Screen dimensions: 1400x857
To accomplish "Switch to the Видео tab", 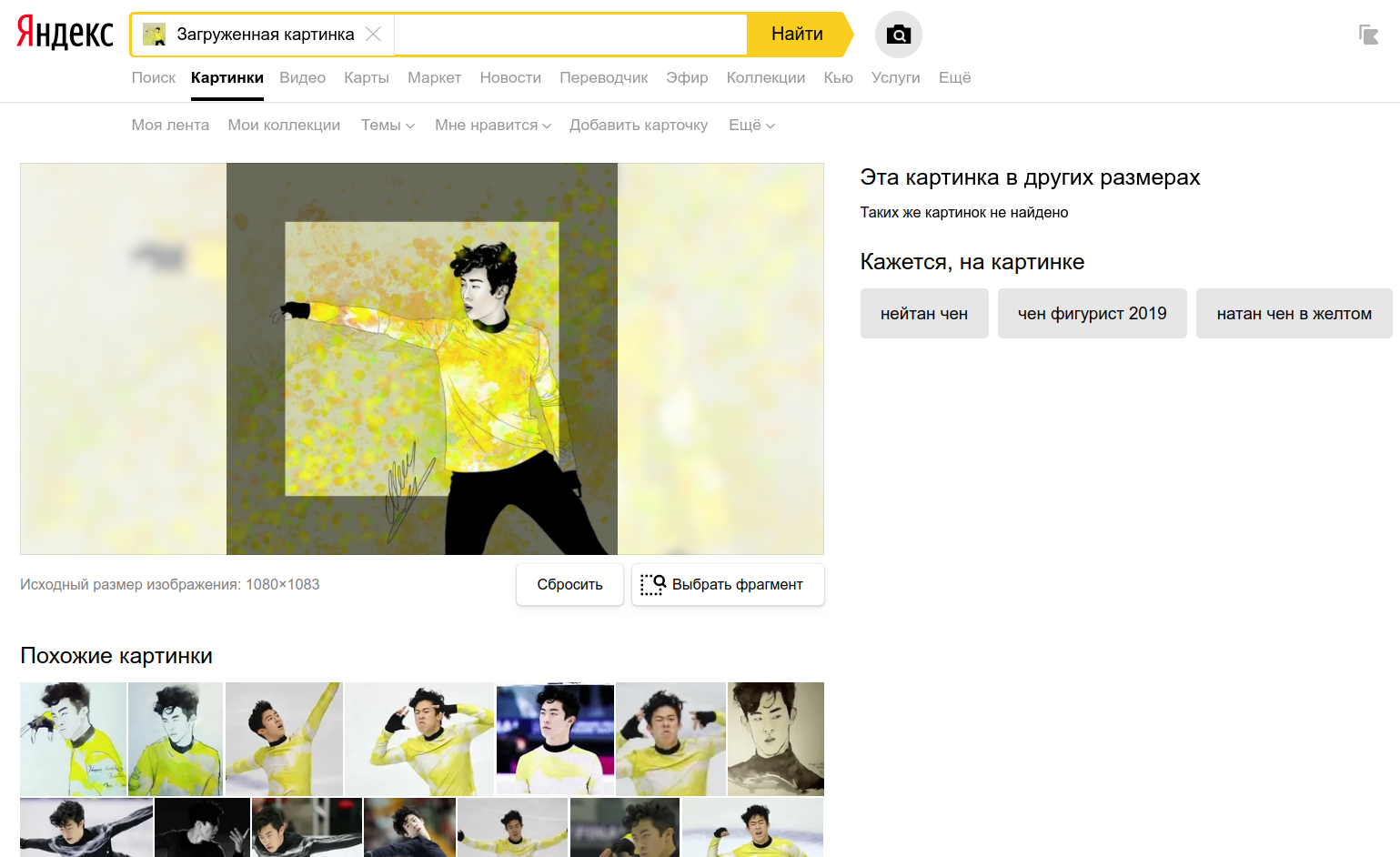I will pos(302,78).
